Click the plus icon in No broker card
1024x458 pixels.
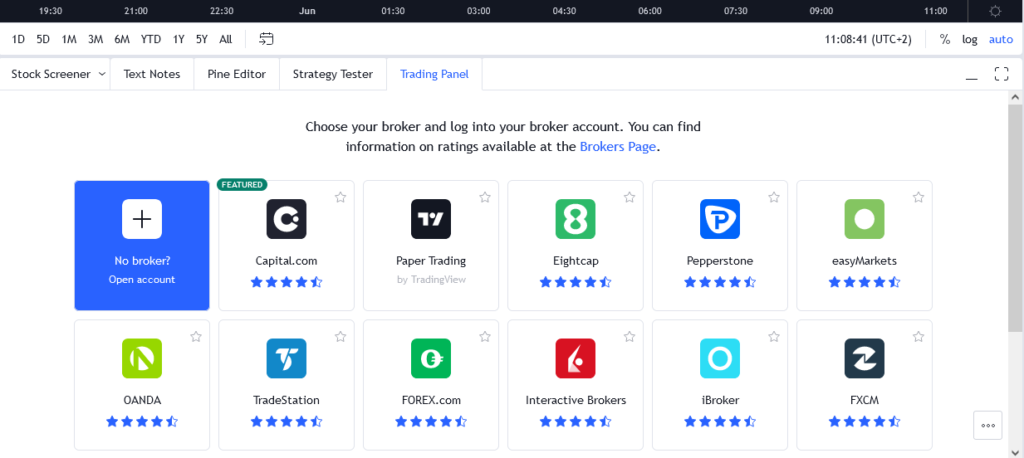(x=142, y=219)
